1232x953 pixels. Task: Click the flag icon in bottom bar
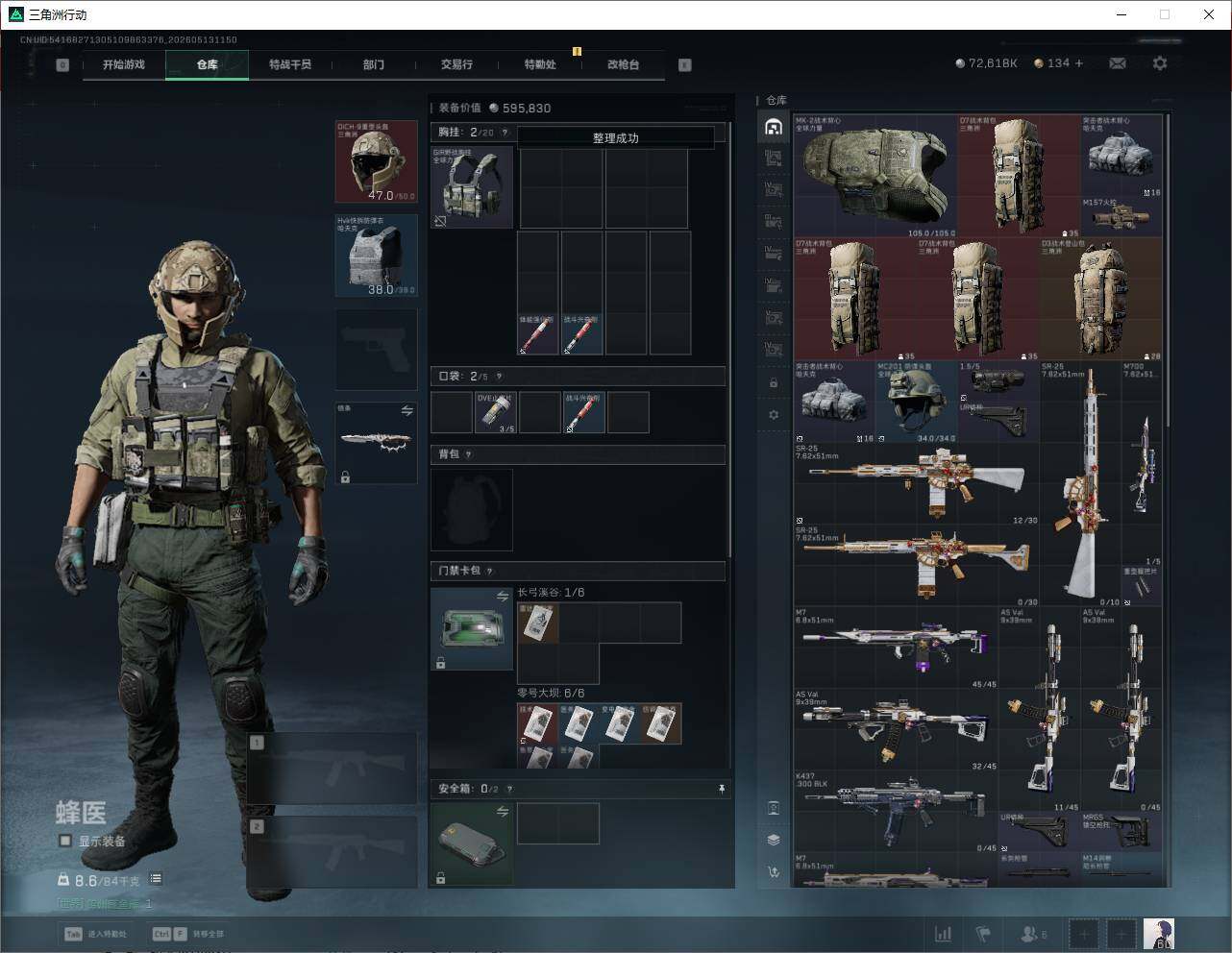tap(983, 934)
